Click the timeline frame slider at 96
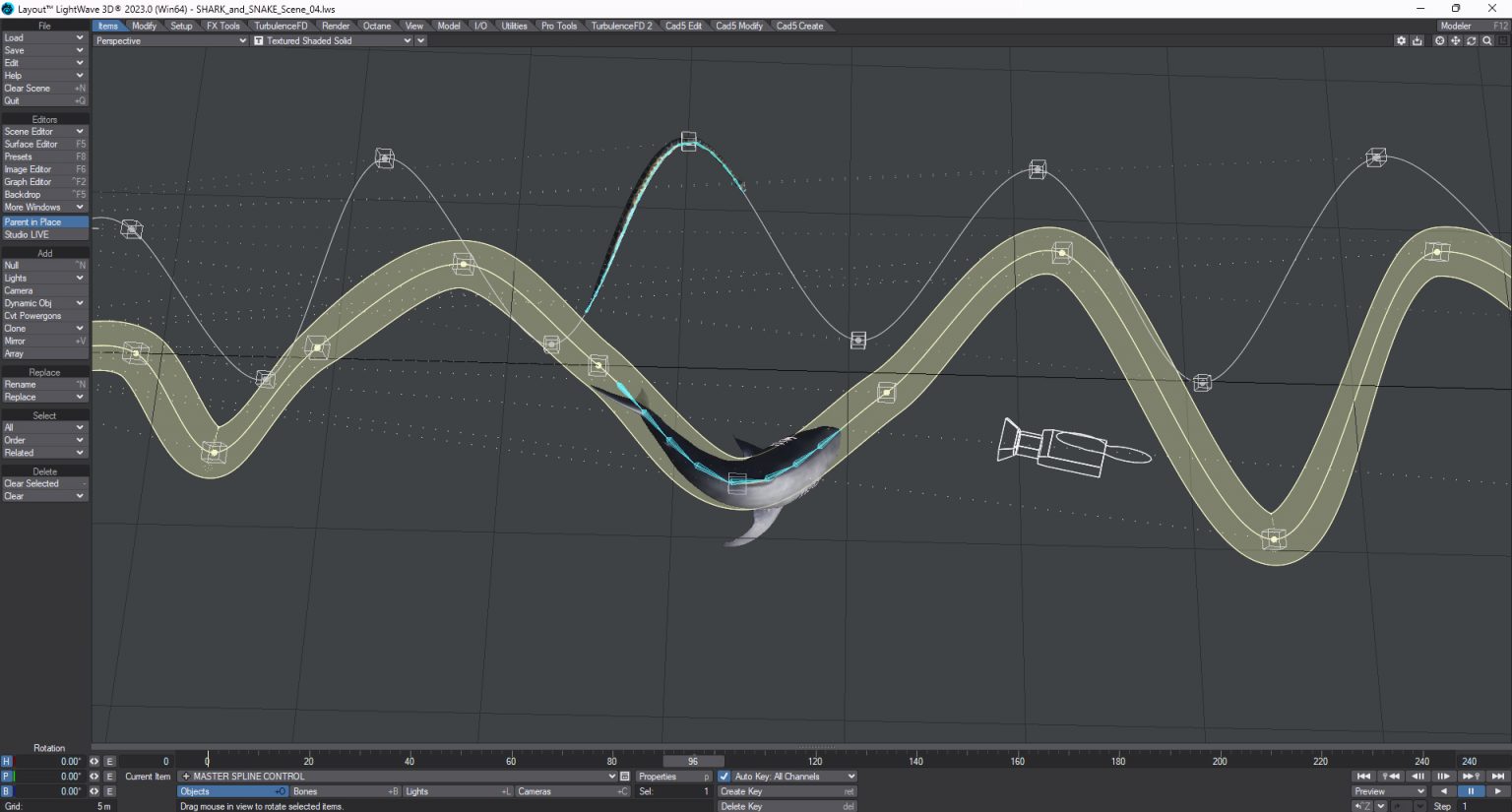 [694, 760]
